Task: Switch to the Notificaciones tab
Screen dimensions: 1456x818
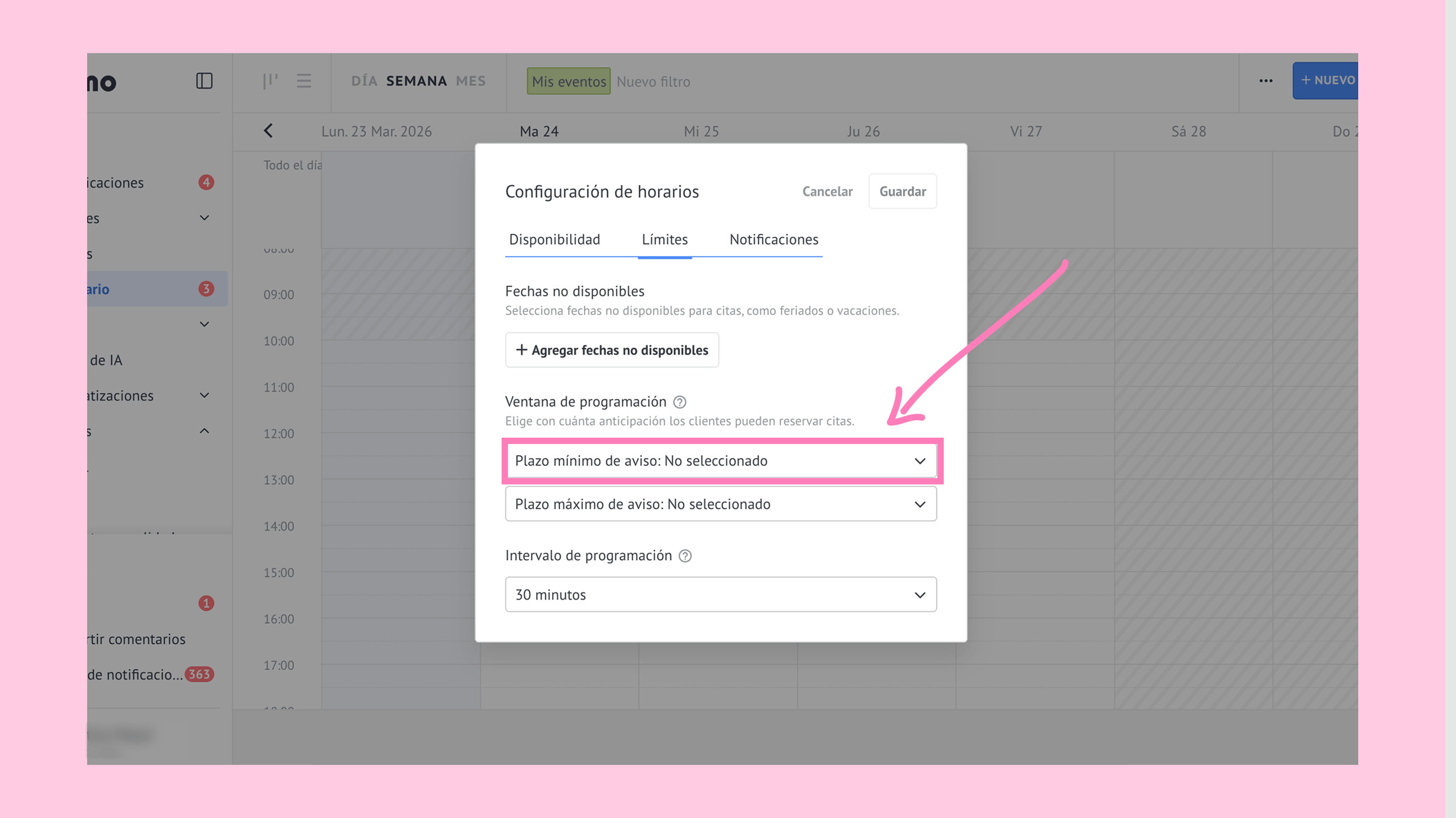Action: (x=773, y=240)
